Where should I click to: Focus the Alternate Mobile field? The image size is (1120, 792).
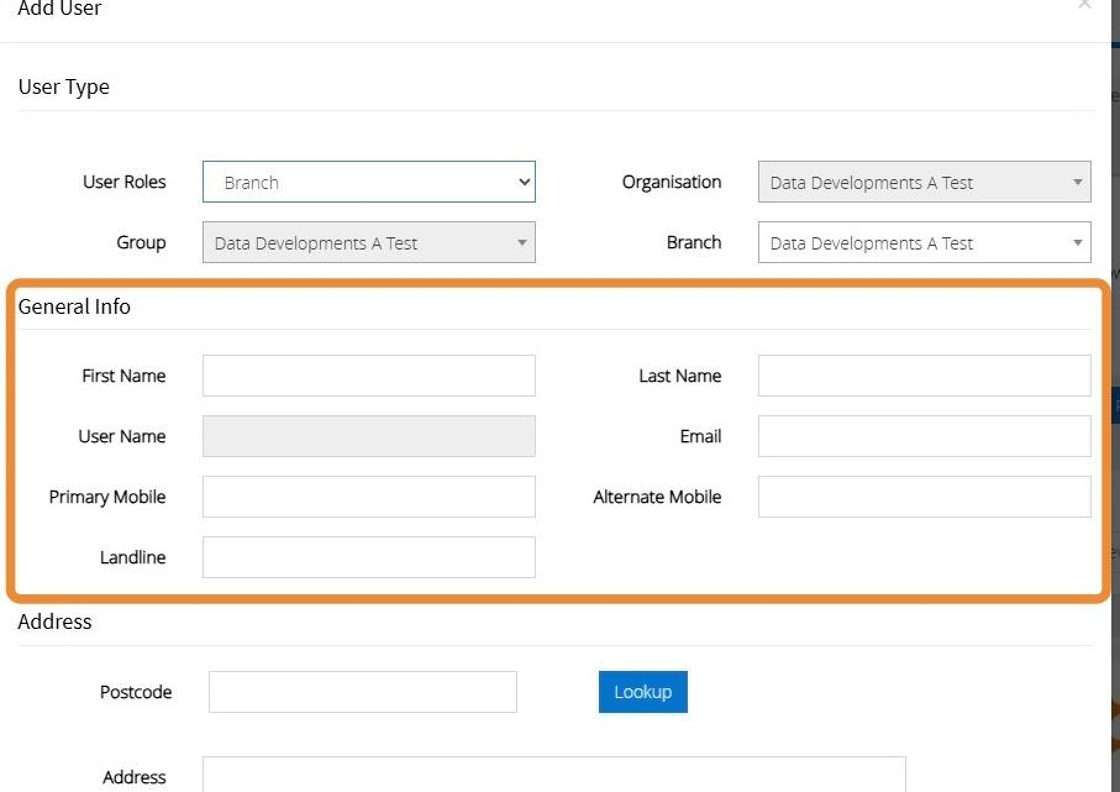coord(923,497)
